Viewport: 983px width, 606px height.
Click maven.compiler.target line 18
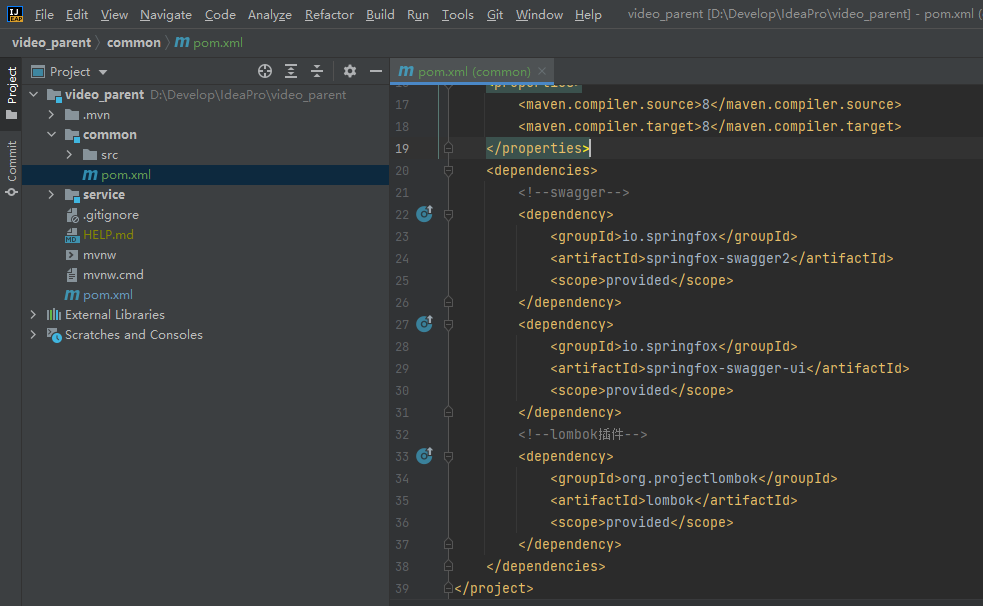(x=710, y=127)
